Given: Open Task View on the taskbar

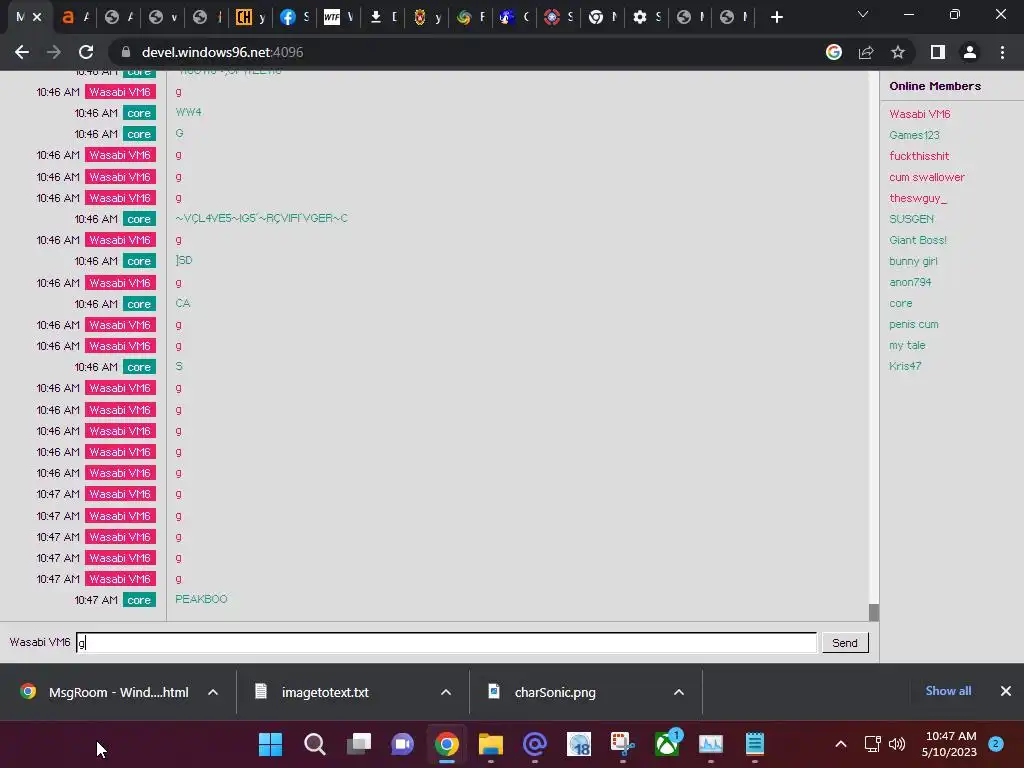Looking at the screenshot, I should 359,744.
